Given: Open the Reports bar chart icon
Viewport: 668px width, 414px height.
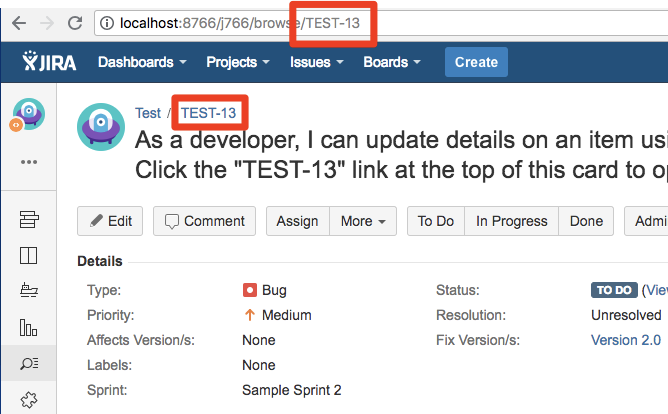Looking at the screenshot, I should [29, 328].
